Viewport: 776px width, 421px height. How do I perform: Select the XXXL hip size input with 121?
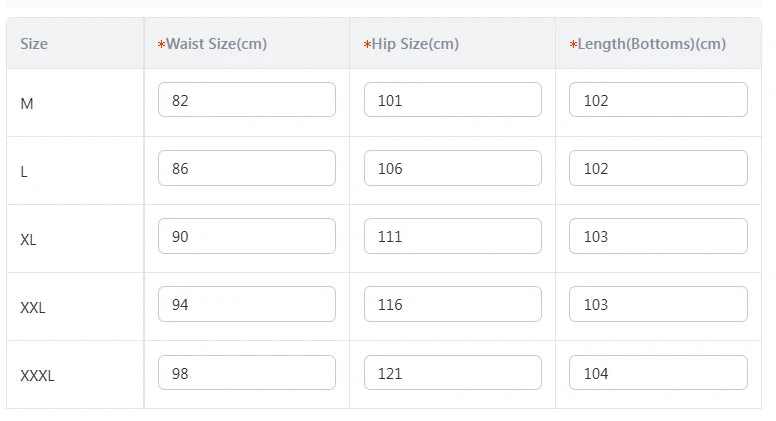(x=452, y=373)
